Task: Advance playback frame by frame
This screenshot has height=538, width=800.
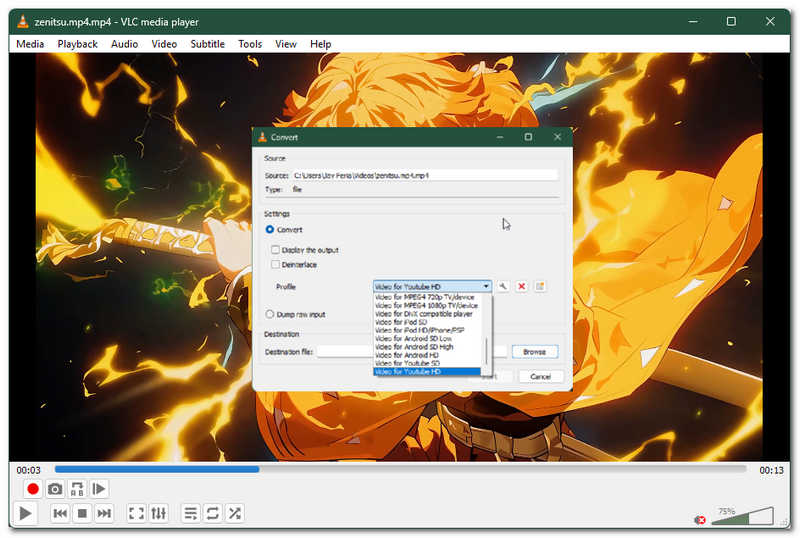Action: pyautogui.click(x=99, y=489)
